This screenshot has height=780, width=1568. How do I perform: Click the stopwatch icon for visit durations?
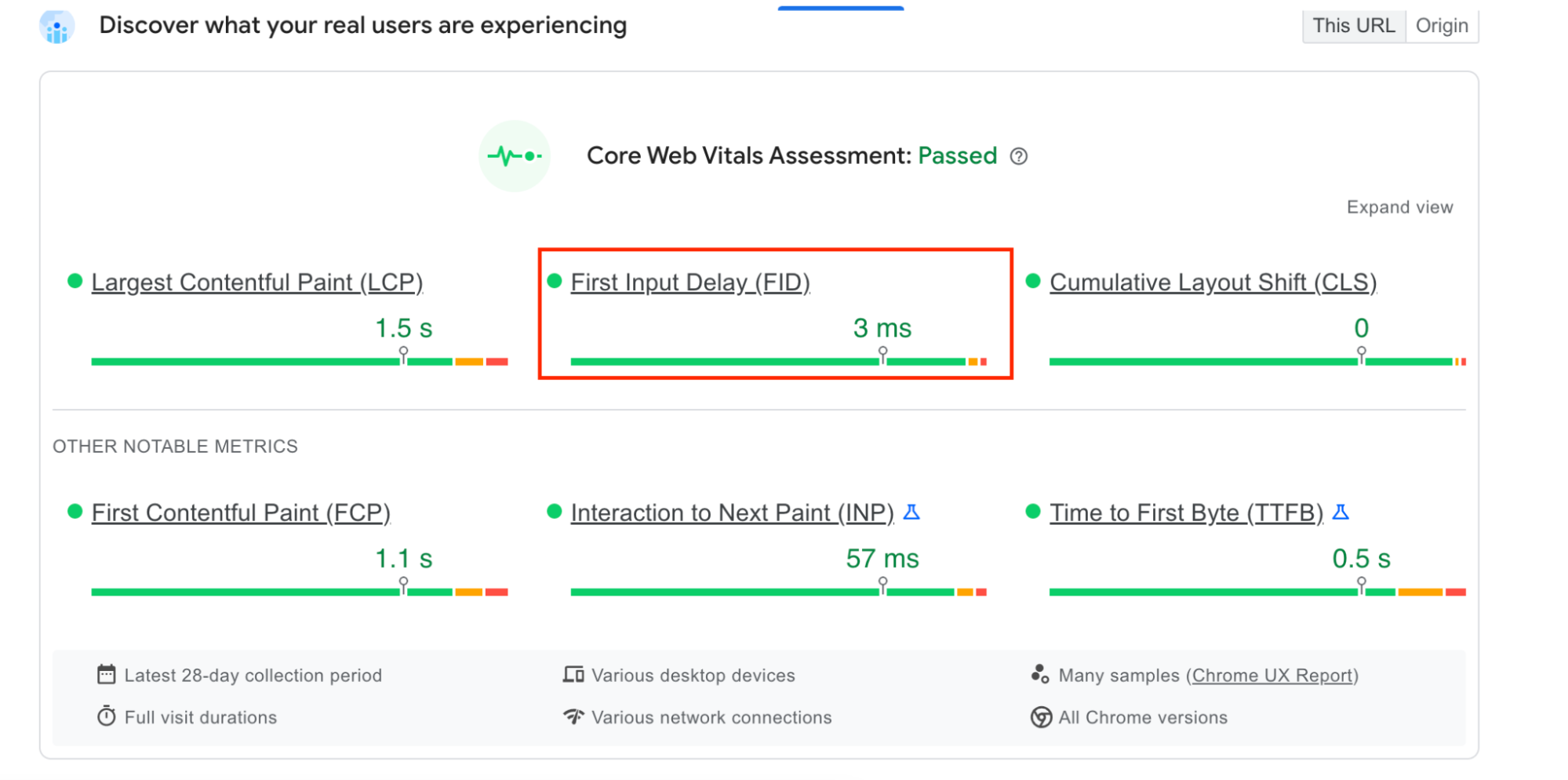point(106,716)
